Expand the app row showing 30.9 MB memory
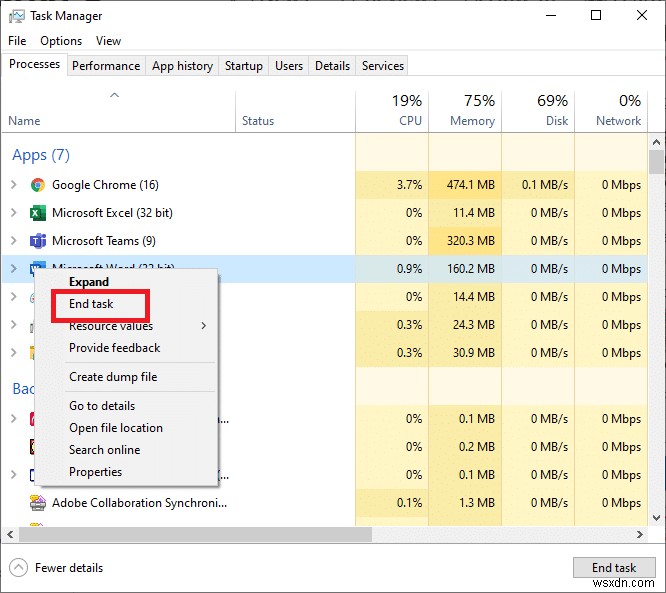This screenshot has height=593, width=666. [x=14, y=353]
